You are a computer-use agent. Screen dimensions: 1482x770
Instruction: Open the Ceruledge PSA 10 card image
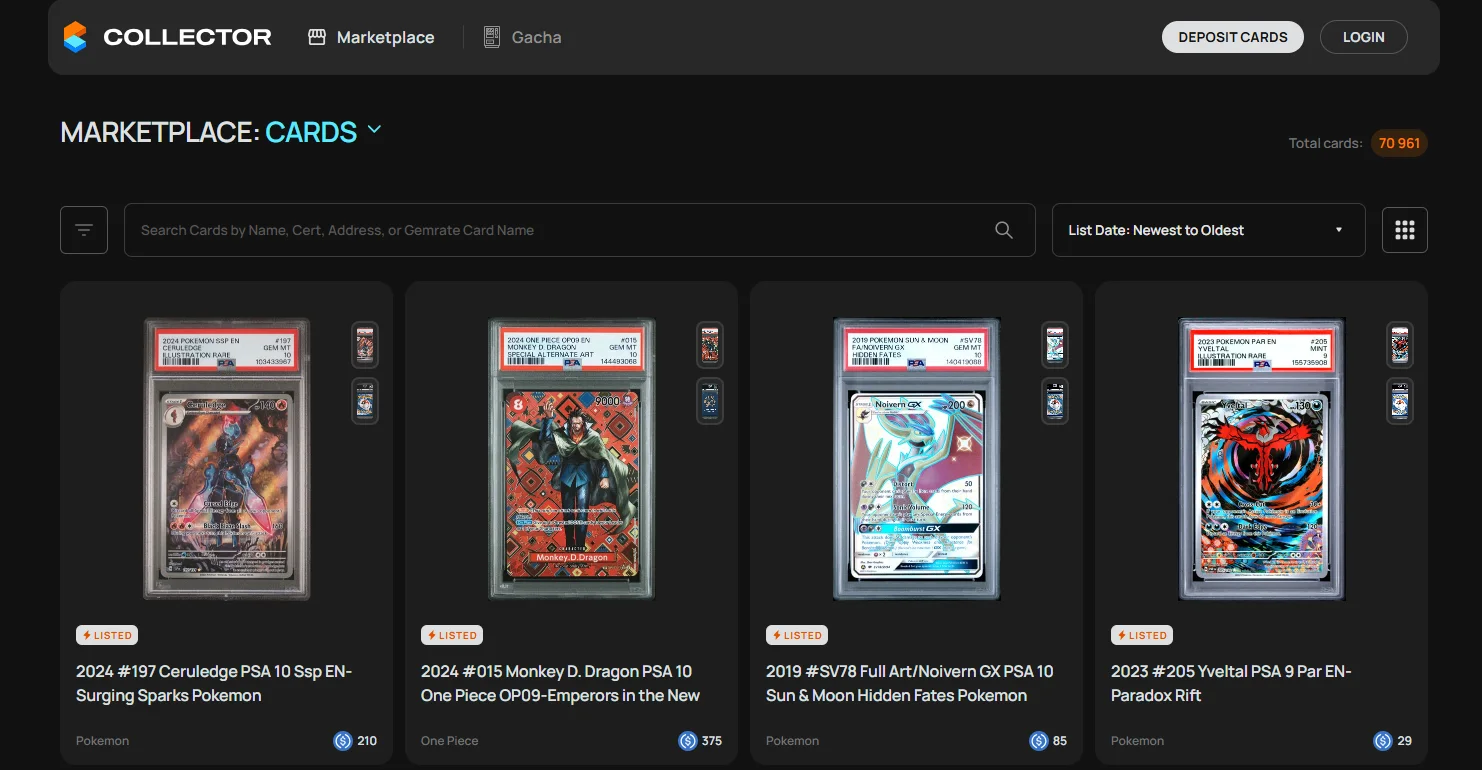pyautogui.click(x=227, y=459)
